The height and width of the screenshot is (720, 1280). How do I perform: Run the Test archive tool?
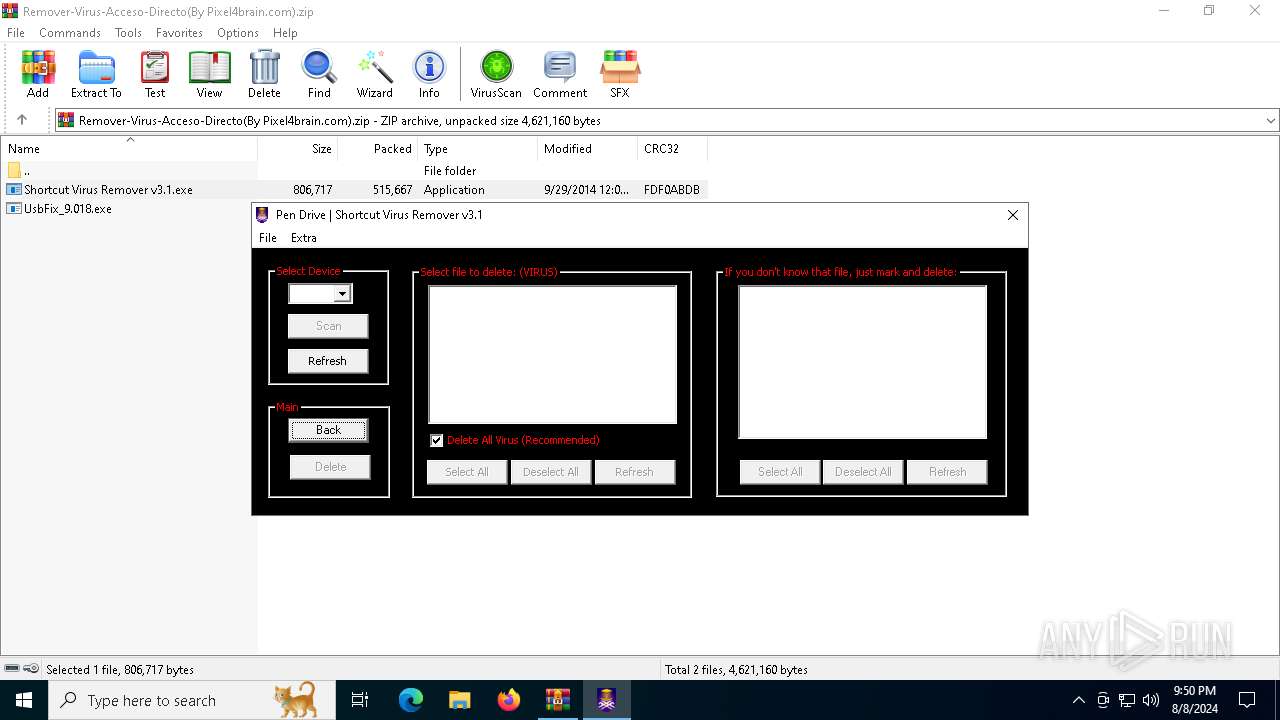155,75
